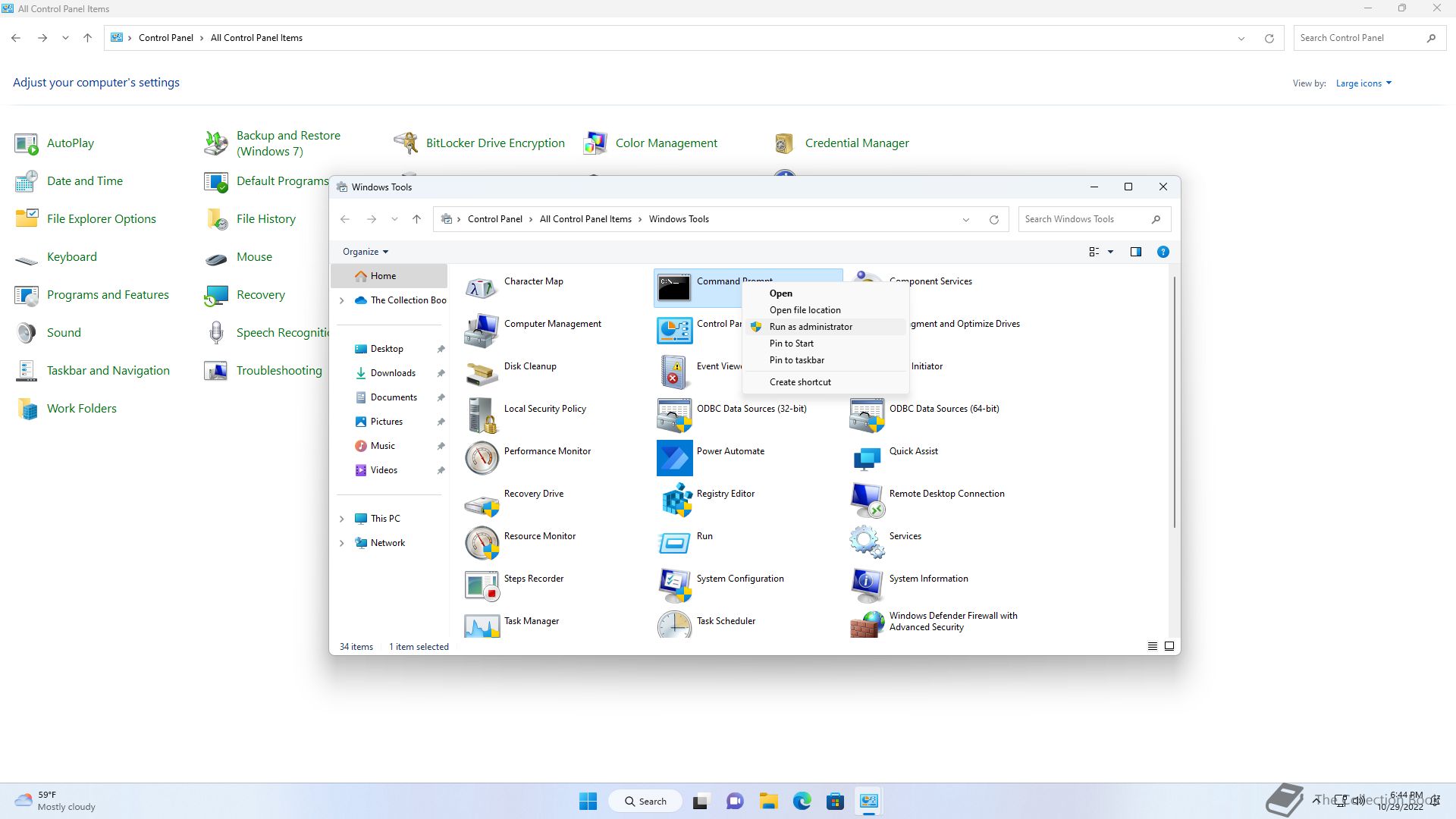Open Services gears icon

tap(867, 542)
